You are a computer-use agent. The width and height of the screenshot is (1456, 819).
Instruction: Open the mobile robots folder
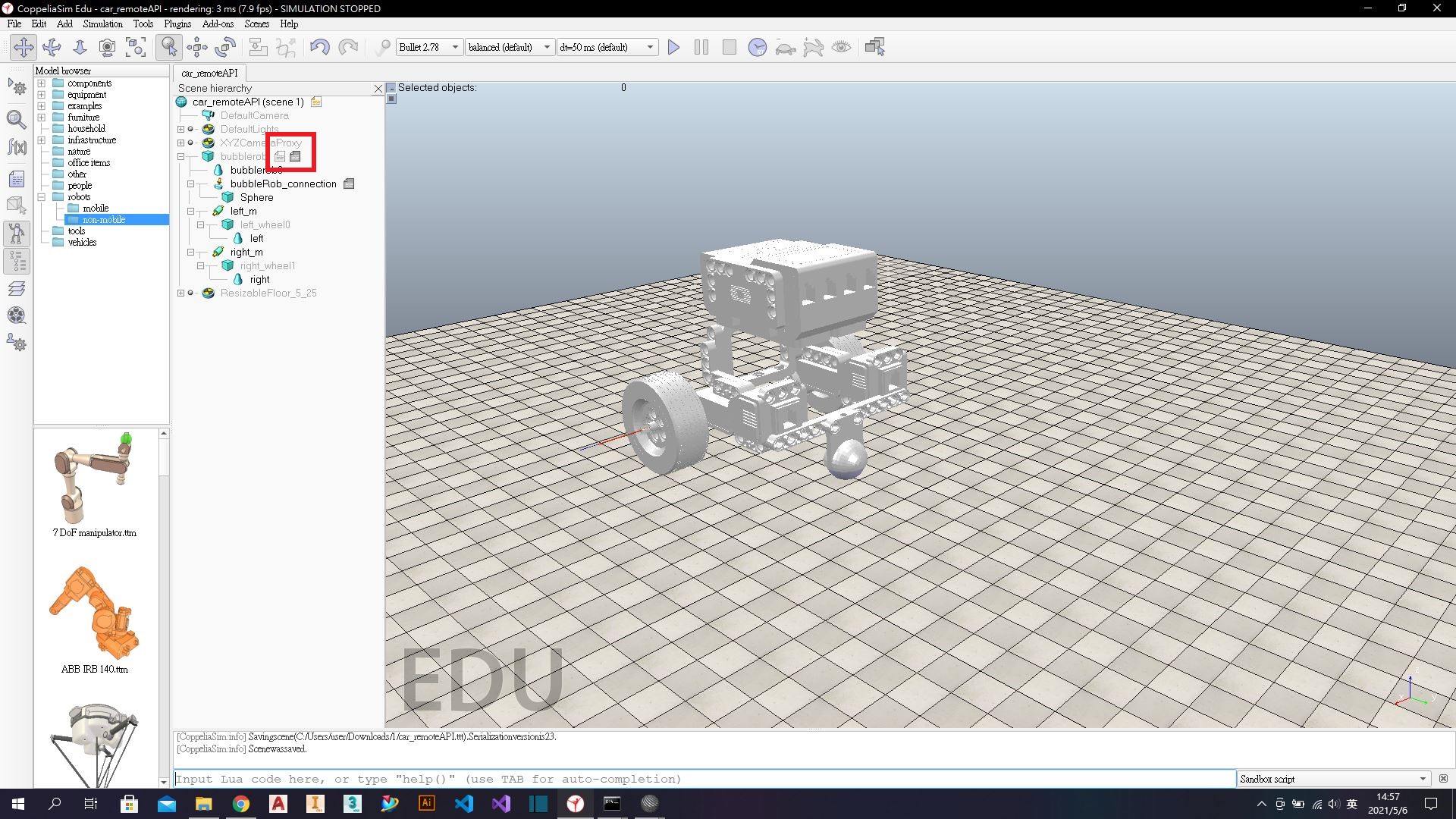click(x=96, y=209)
